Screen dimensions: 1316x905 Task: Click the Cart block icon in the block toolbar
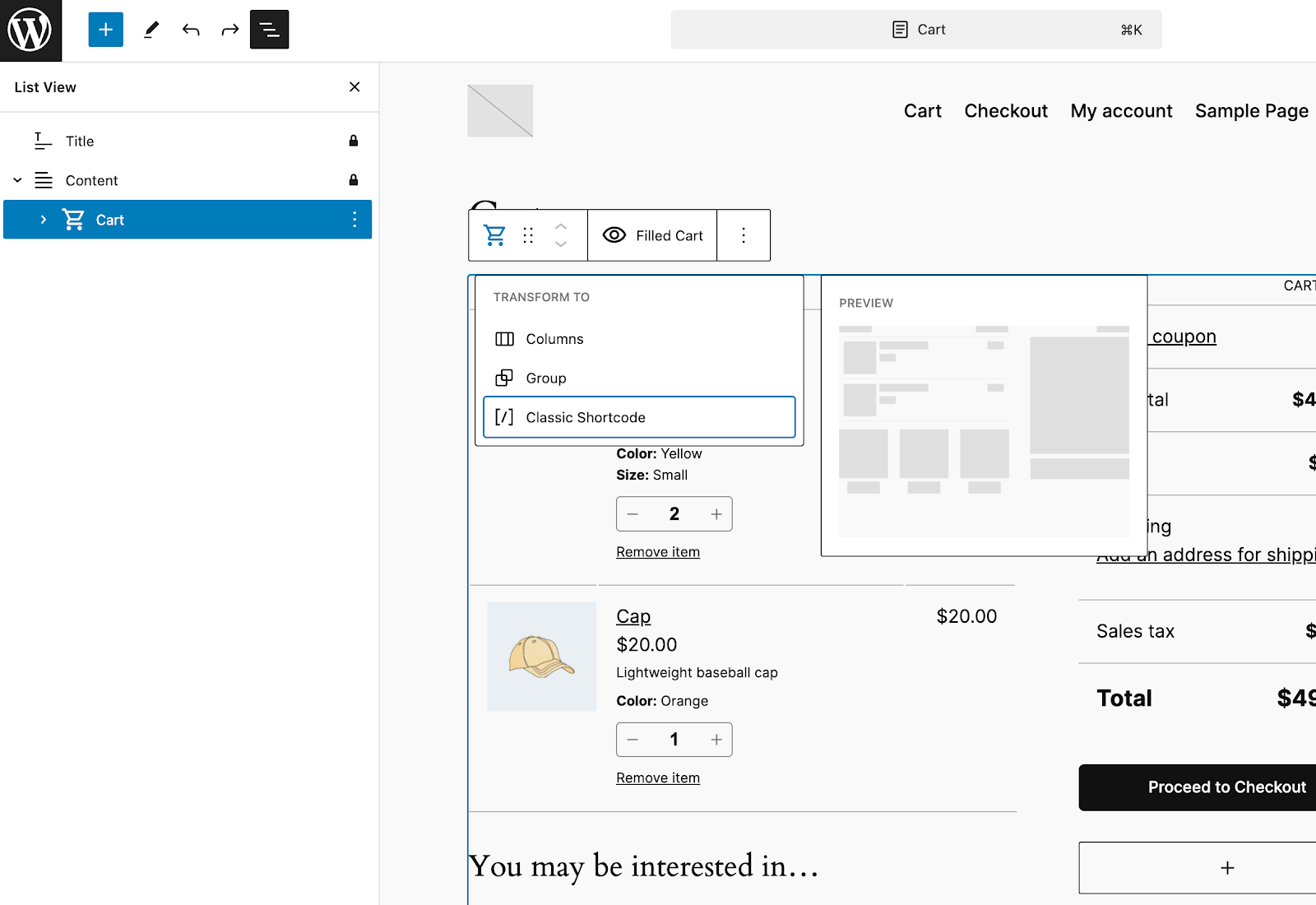[494, 235]
